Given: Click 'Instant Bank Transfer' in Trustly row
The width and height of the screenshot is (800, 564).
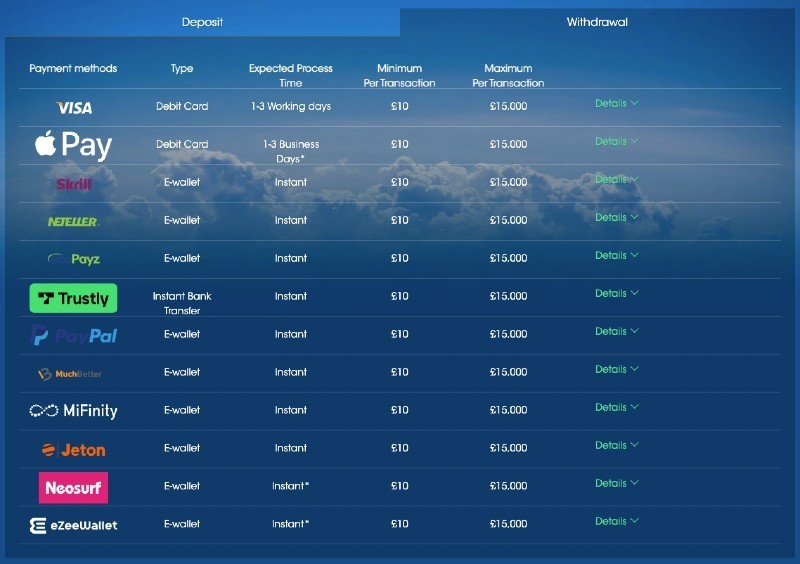Looking at the screenshot, I should tap(182, 303).
